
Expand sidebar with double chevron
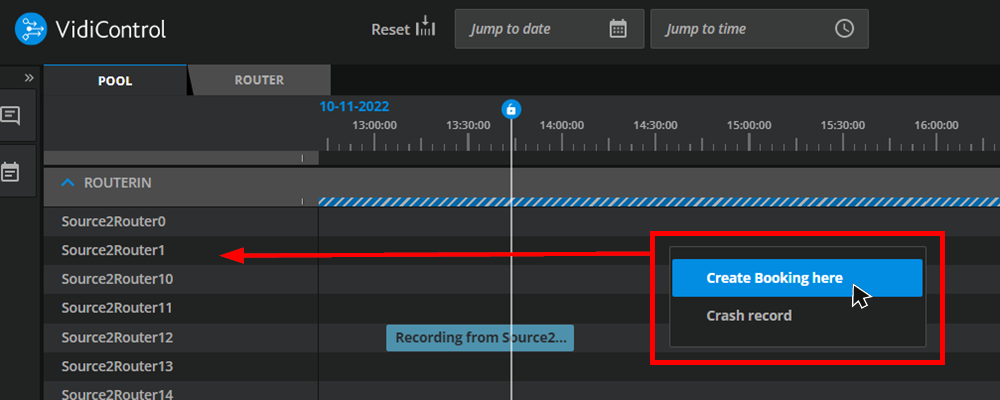click(x=29, y=78)
